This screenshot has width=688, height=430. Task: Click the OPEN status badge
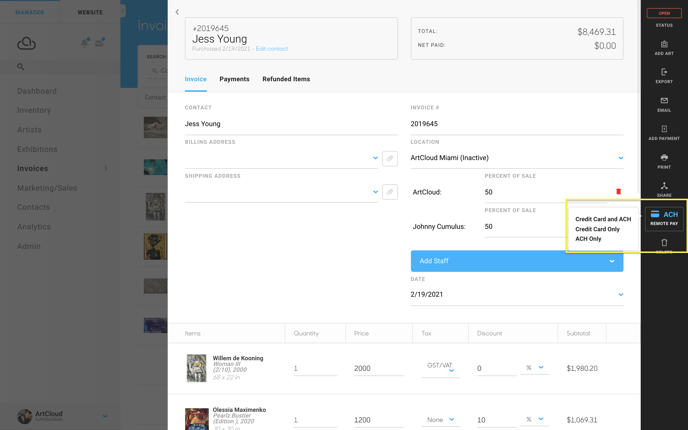pos(664,13)
